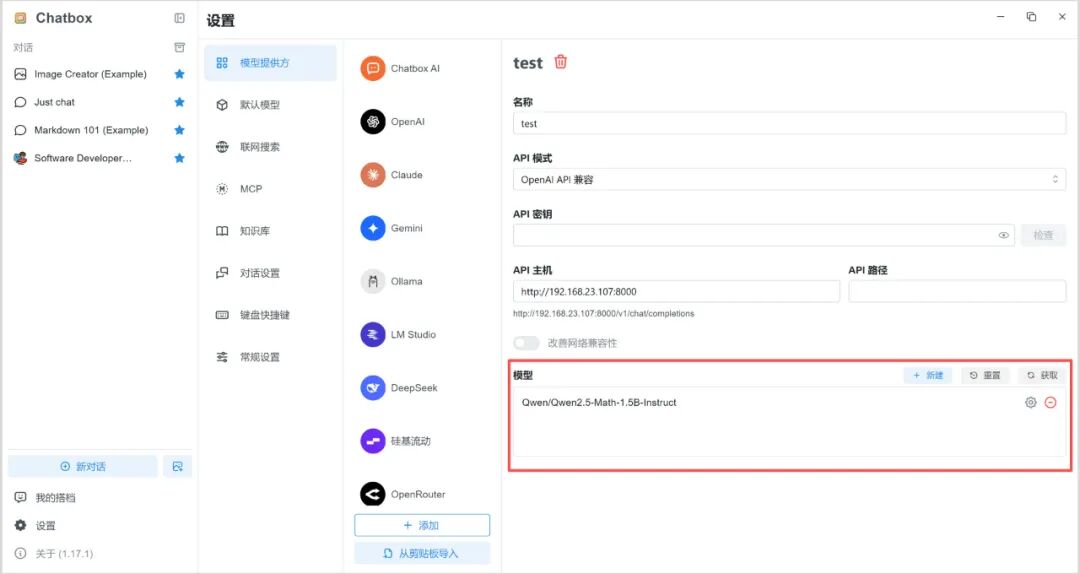Choose the Gemini provider

[x=422, y=228]
